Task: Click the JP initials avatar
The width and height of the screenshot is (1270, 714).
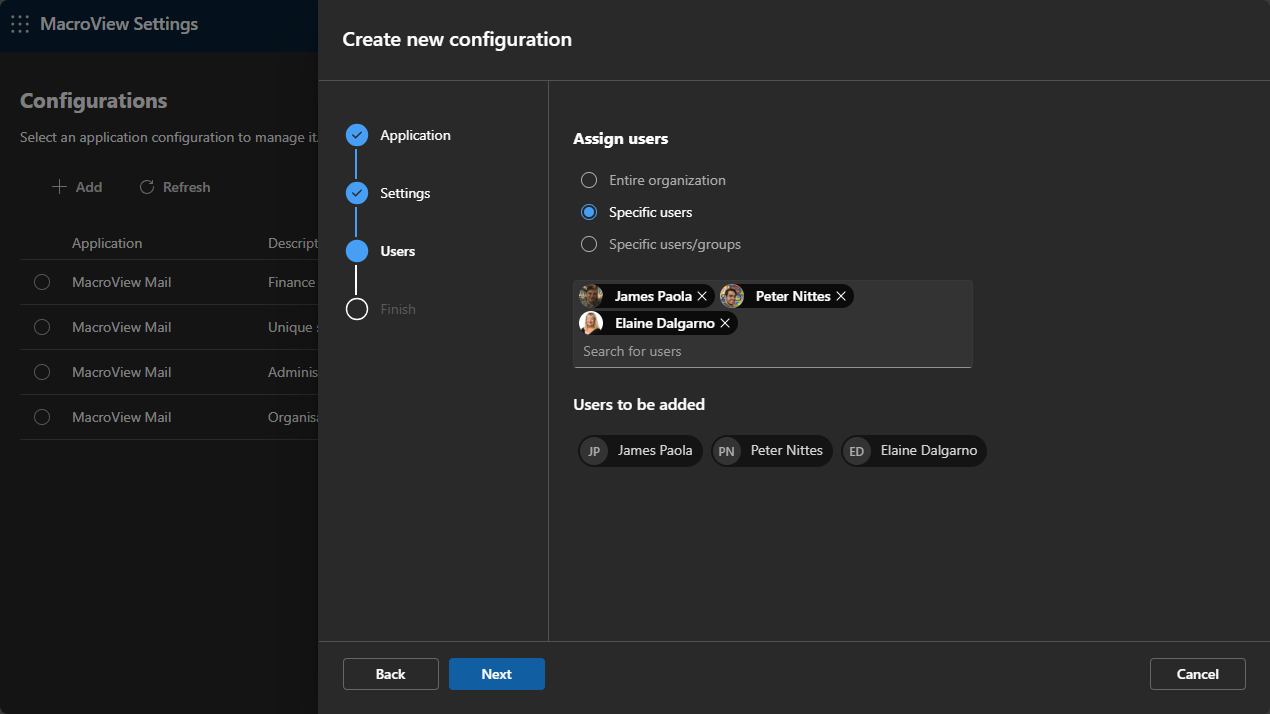Action: pos(594,451)
